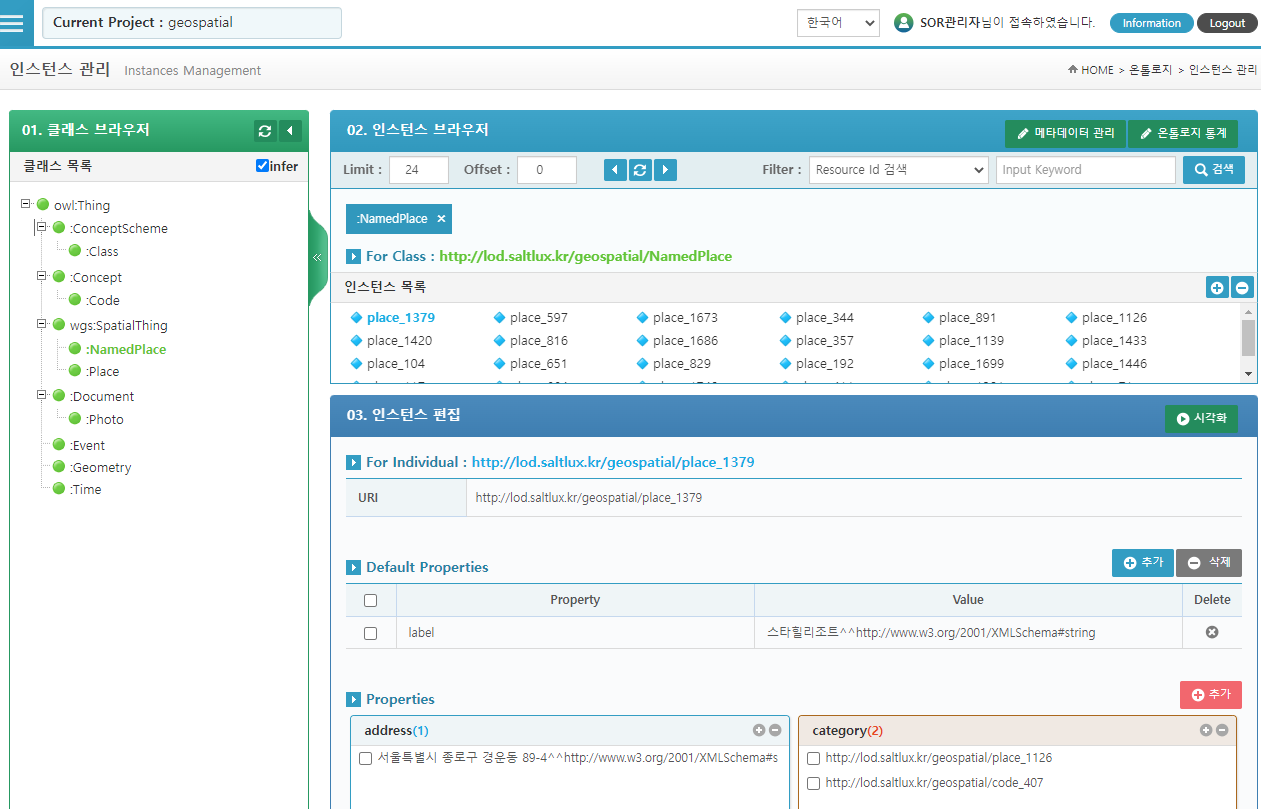1261x809 pixels.
Task: Delete the label property row
Action: pyautogui.click(x=1212, y=632)
